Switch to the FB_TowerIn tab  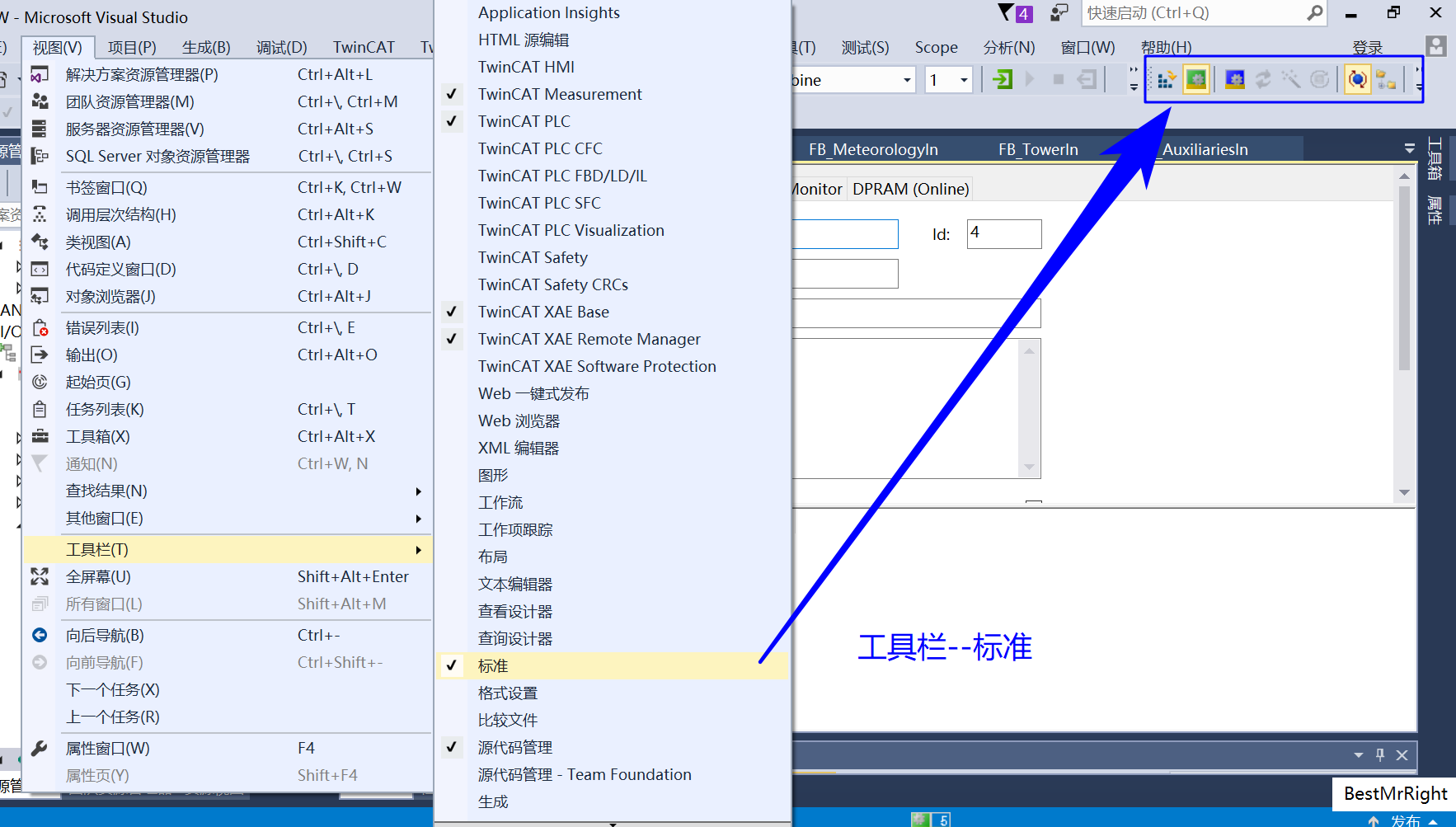[x=1038, y=149]
